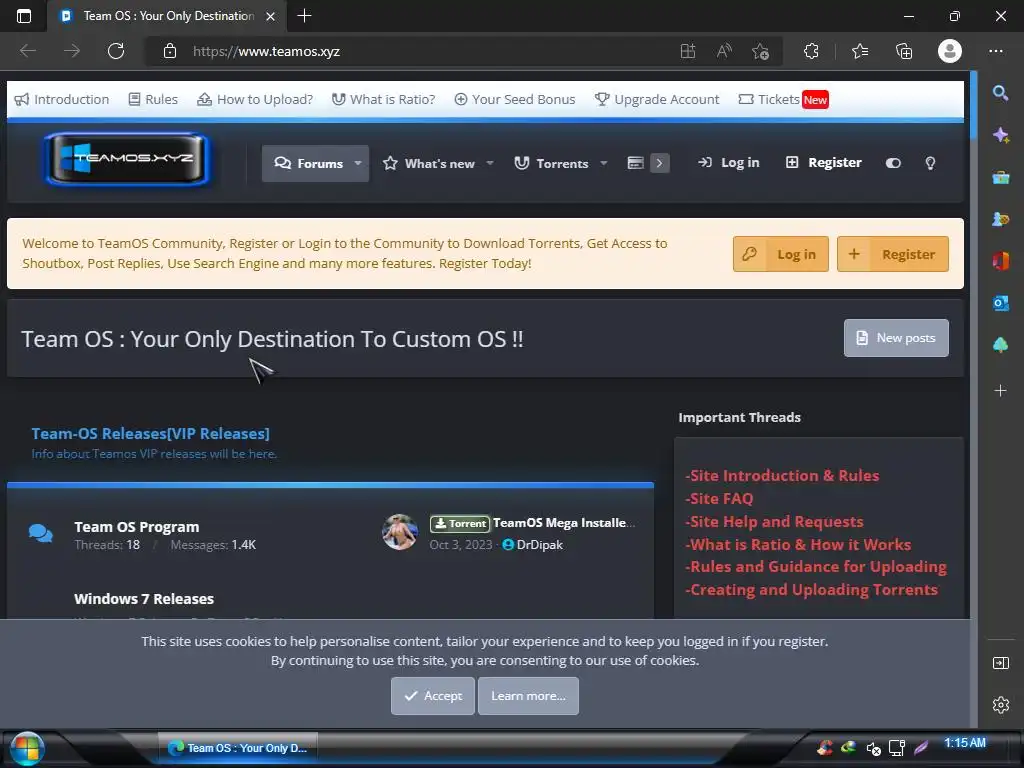The height and width of the screenshot is (768, 1024).
Task: Open the Games sidebar icon
Action: pos(1000,219)
